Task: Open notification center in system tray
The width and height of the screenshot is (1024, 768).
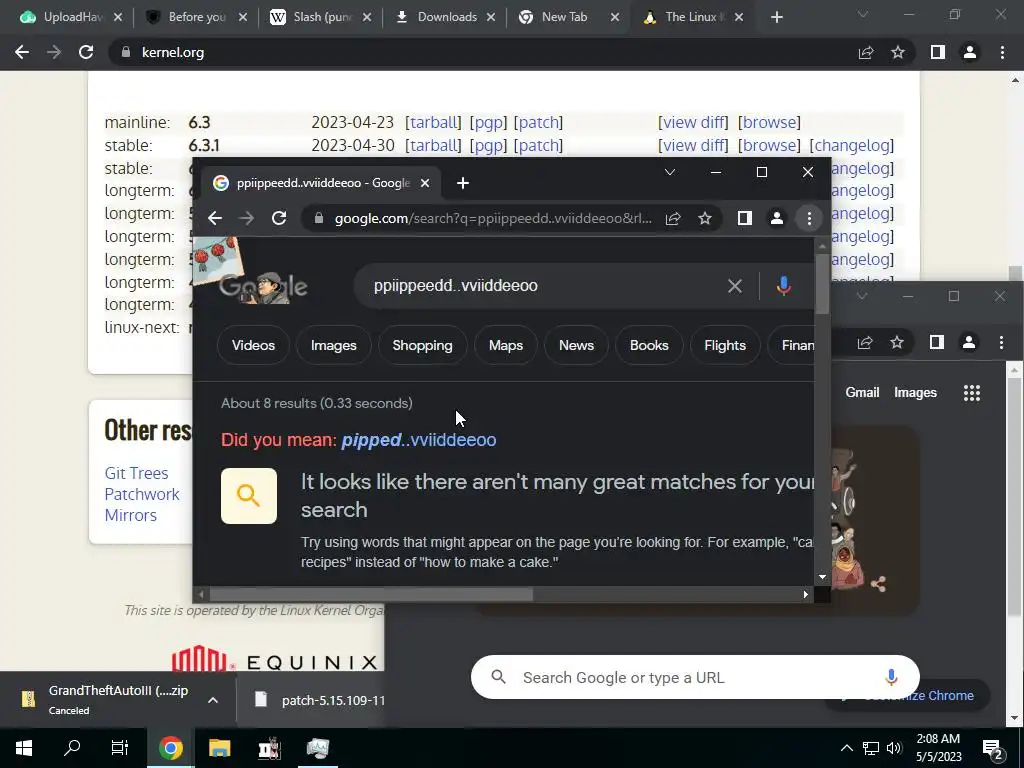Action: pos(993,750)
